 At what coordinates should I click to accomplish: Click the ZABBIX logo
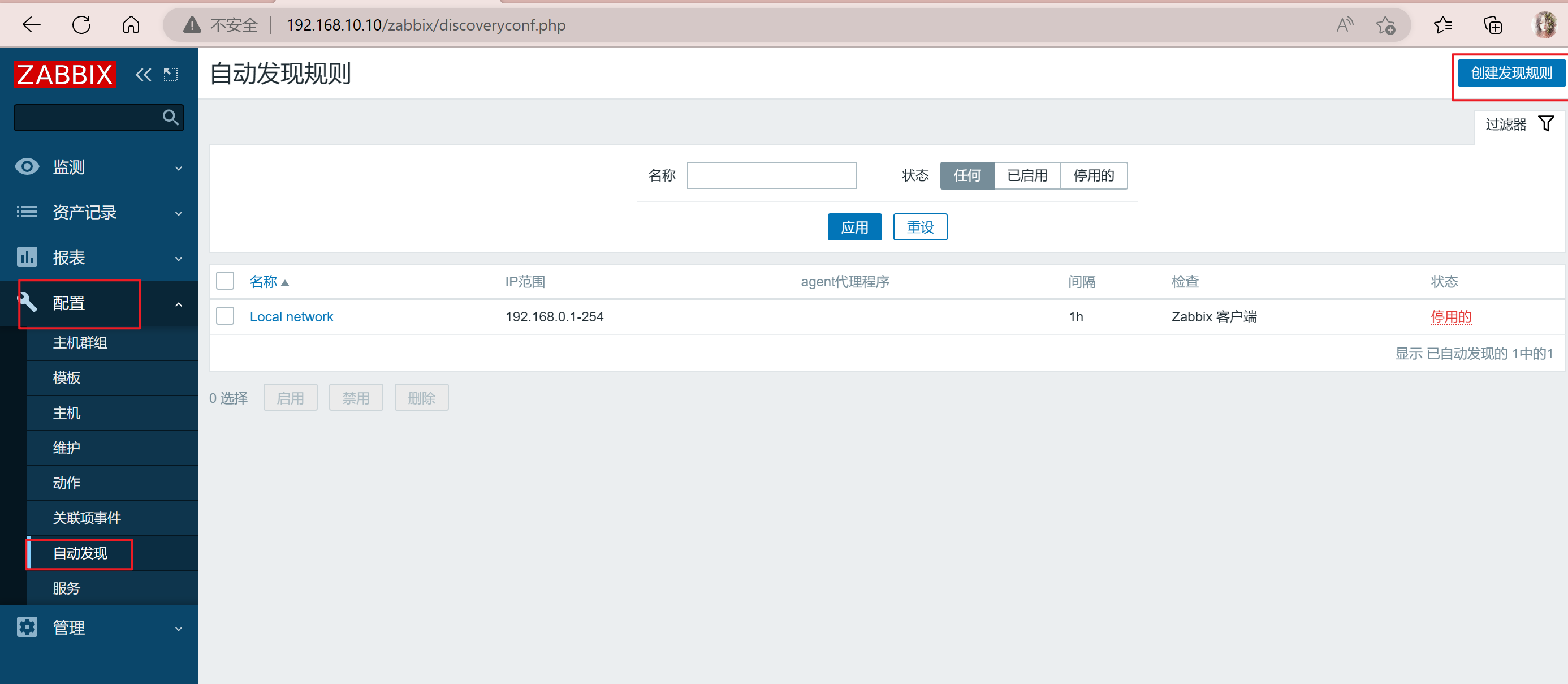click(x=64, y=75)
